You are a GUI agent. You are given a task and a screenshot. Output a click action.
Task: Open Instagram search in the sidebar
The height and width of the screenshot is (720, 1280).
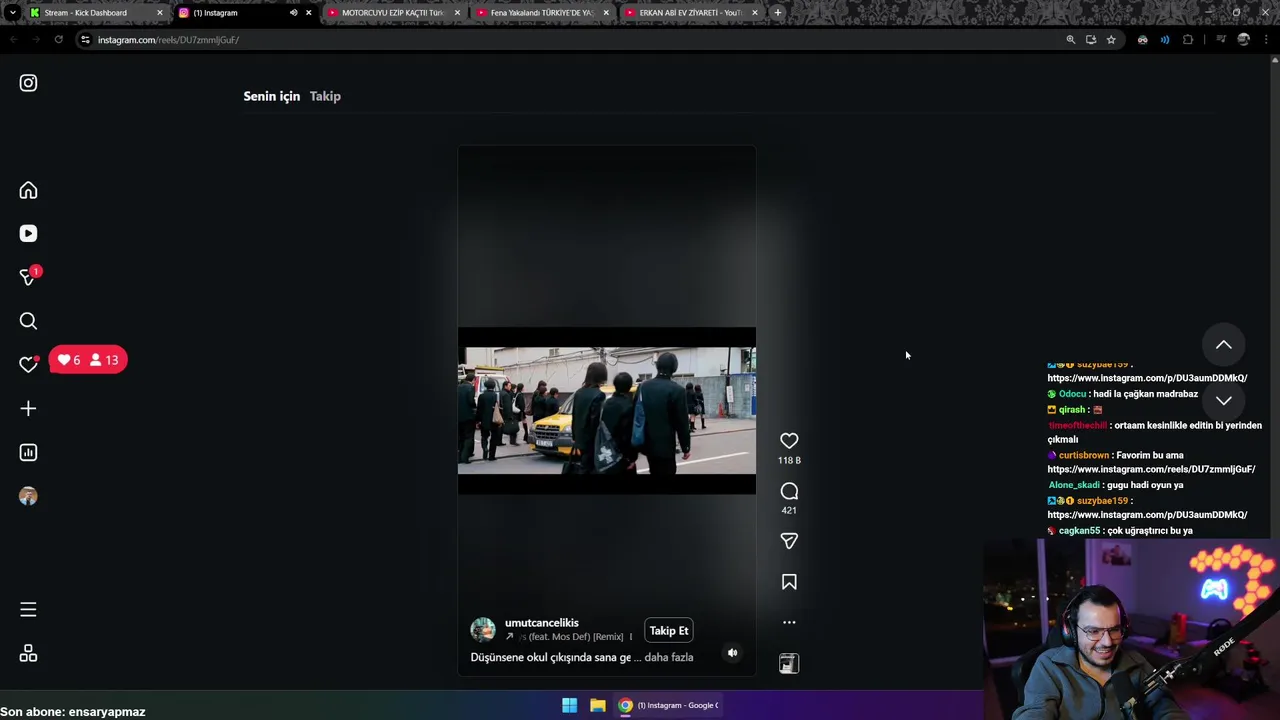(x=28, y=321)
